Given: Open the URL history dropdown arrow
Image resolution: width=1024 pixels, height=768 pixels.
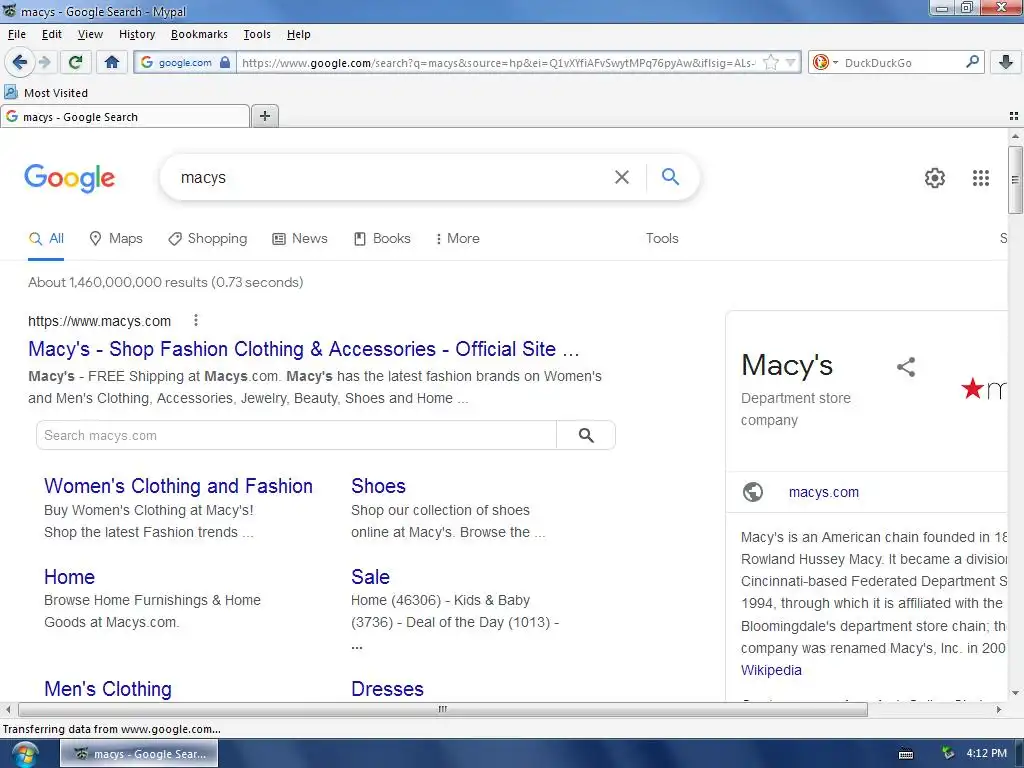Looking at the screenshot, I should click(791, 63).
